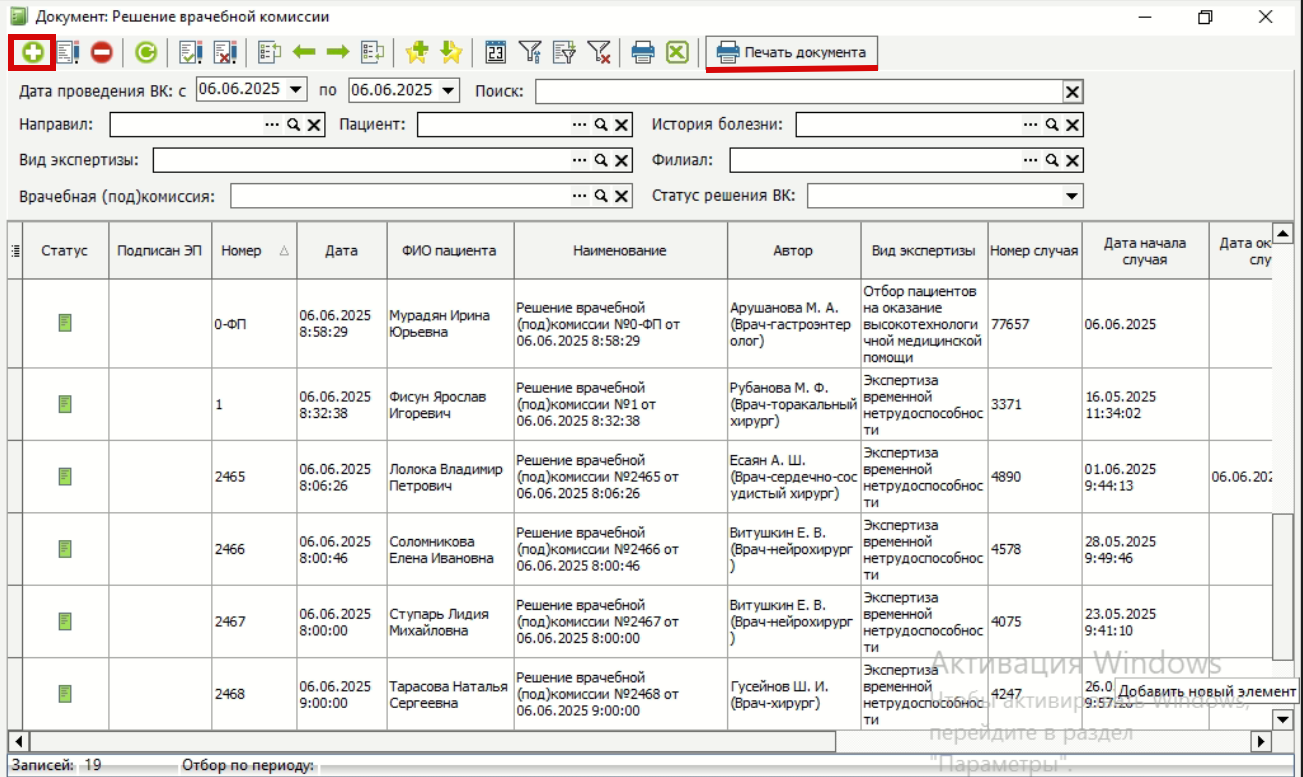Open the end date 06.06.2025 dropdown
This screenshot has height=777, width=1303.
[x=448, y=90]
